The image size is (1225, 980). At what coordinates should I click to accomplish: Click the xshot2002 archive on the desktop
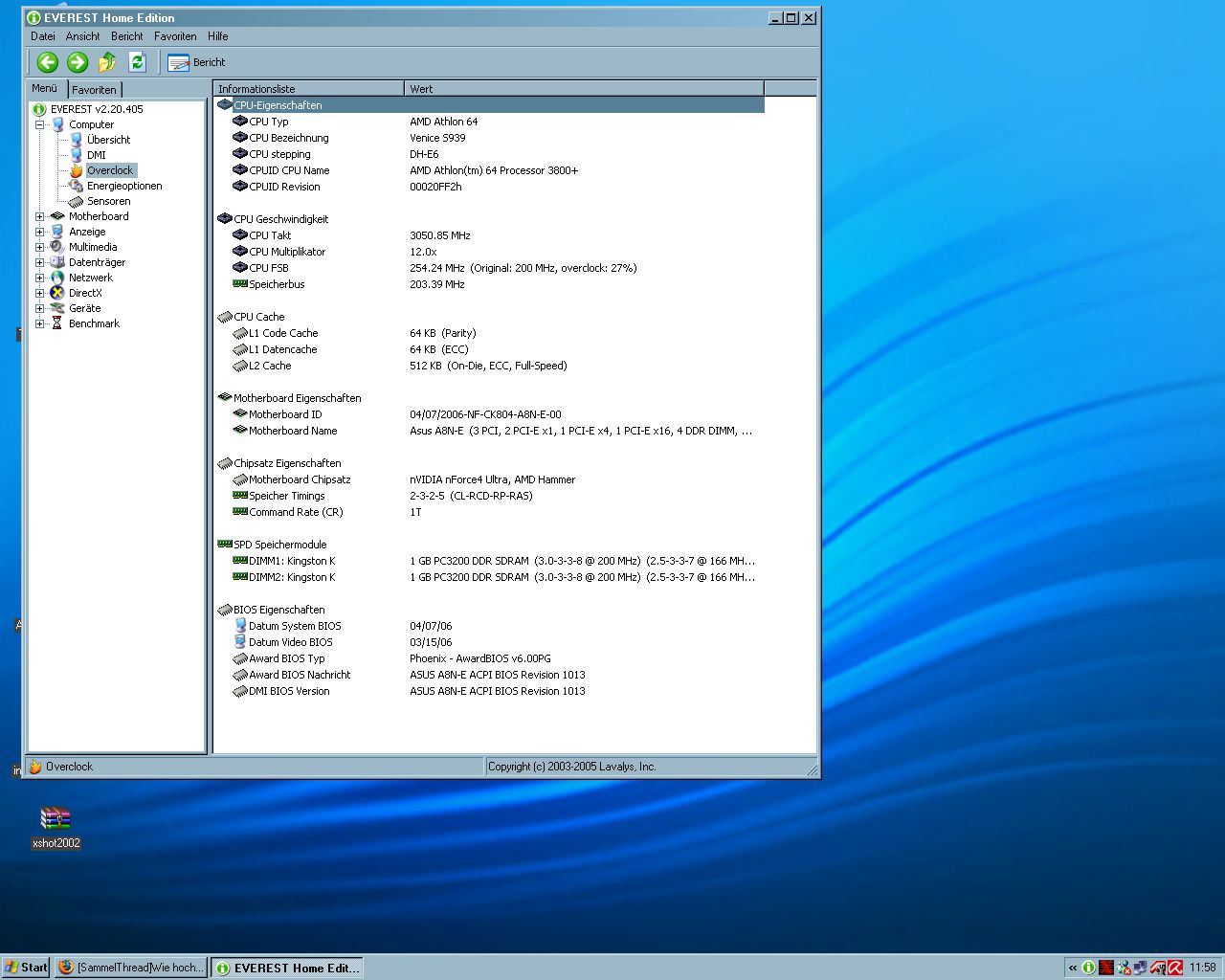(x=56, y=828)
